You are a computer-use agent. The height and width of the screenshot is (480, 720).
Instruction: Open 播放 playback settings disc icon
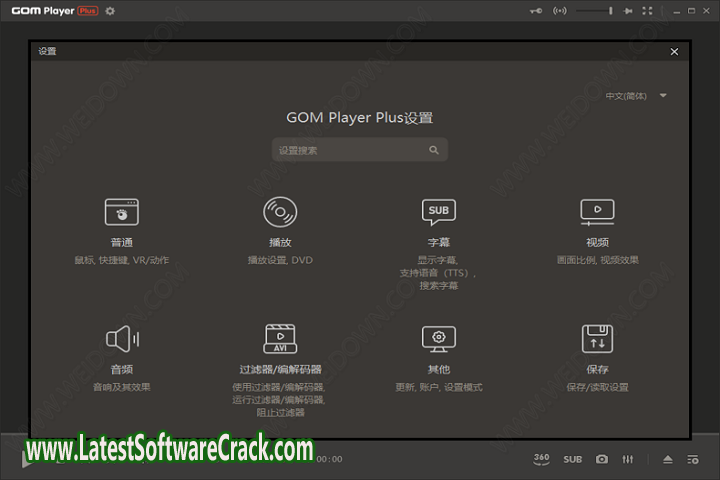pos(280,212)
